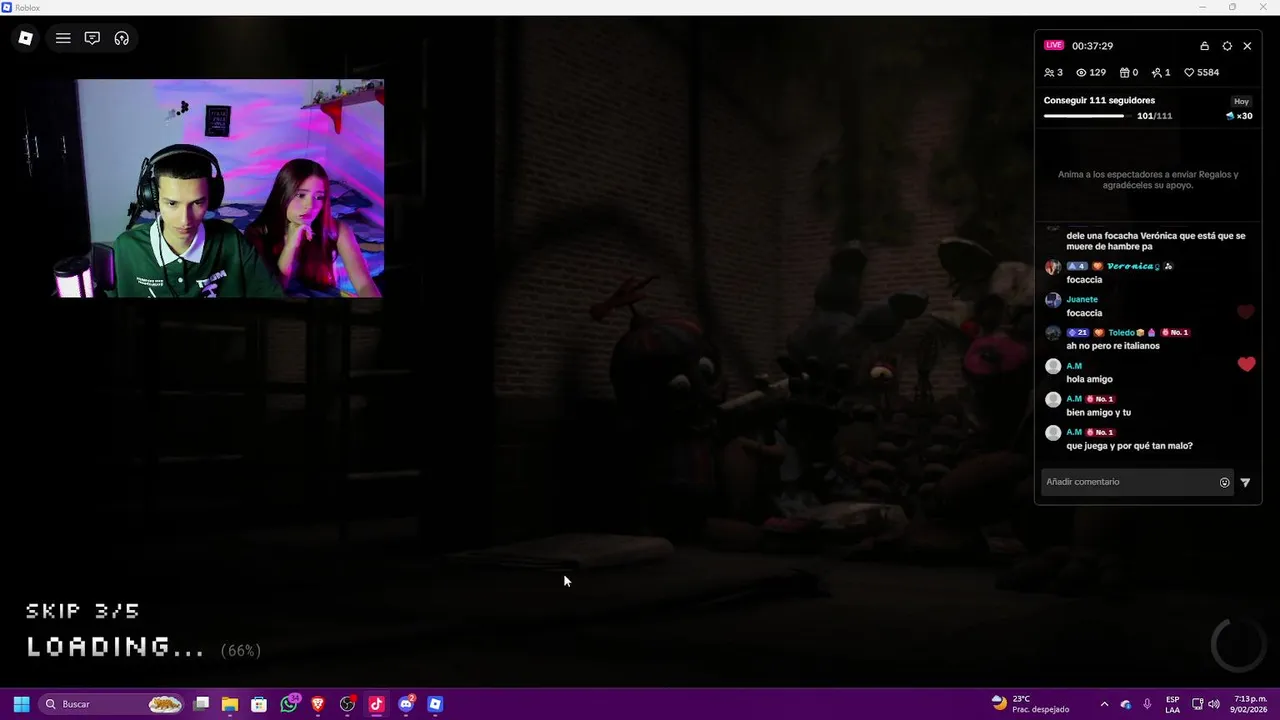Click the Juanete username in chat

(x=1082, y=299)
